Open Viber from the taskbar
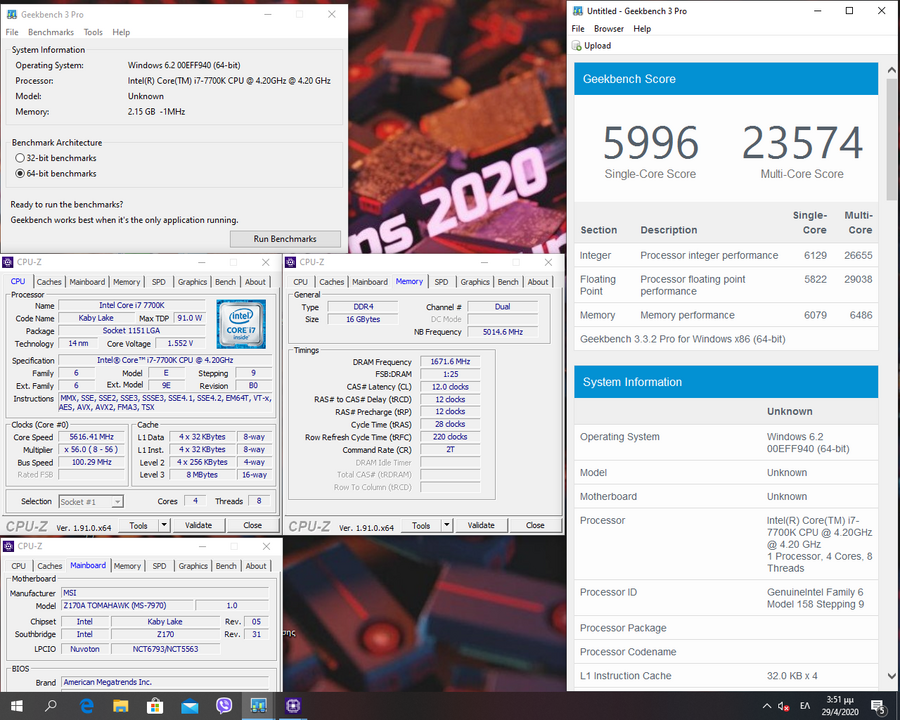The height and width of the screenshot is (720, 900). tap(224, 706)
